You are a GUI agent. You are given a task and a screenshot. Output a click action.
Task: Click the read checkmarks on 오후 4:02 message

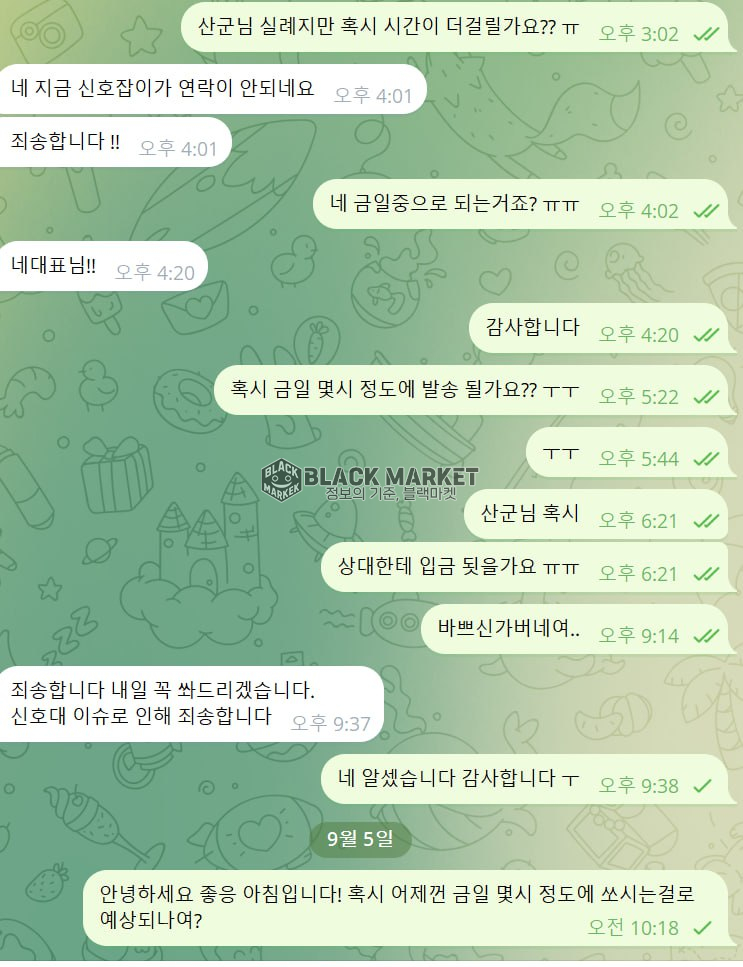tap(706, 211)
